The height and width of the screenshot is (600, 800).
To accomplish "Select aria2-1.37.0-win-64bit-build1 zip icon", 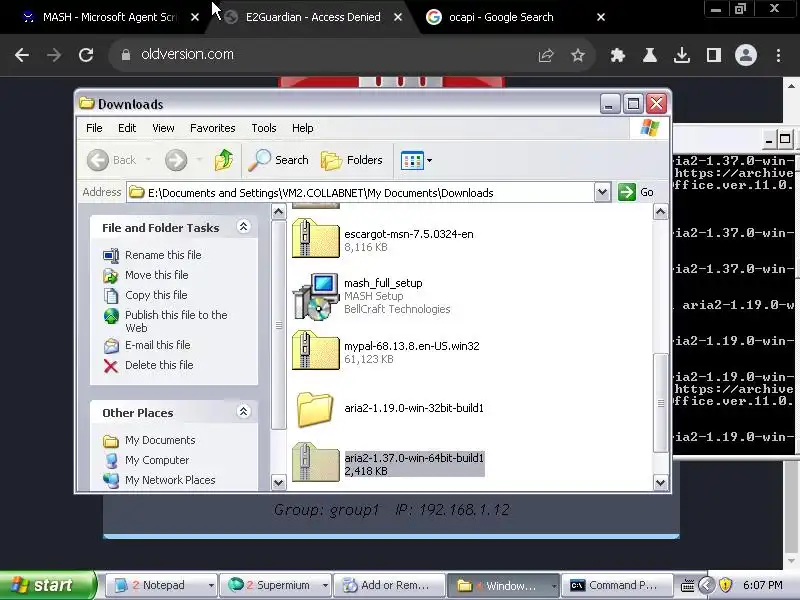I will pyautogui.click(x=315, y=462).
